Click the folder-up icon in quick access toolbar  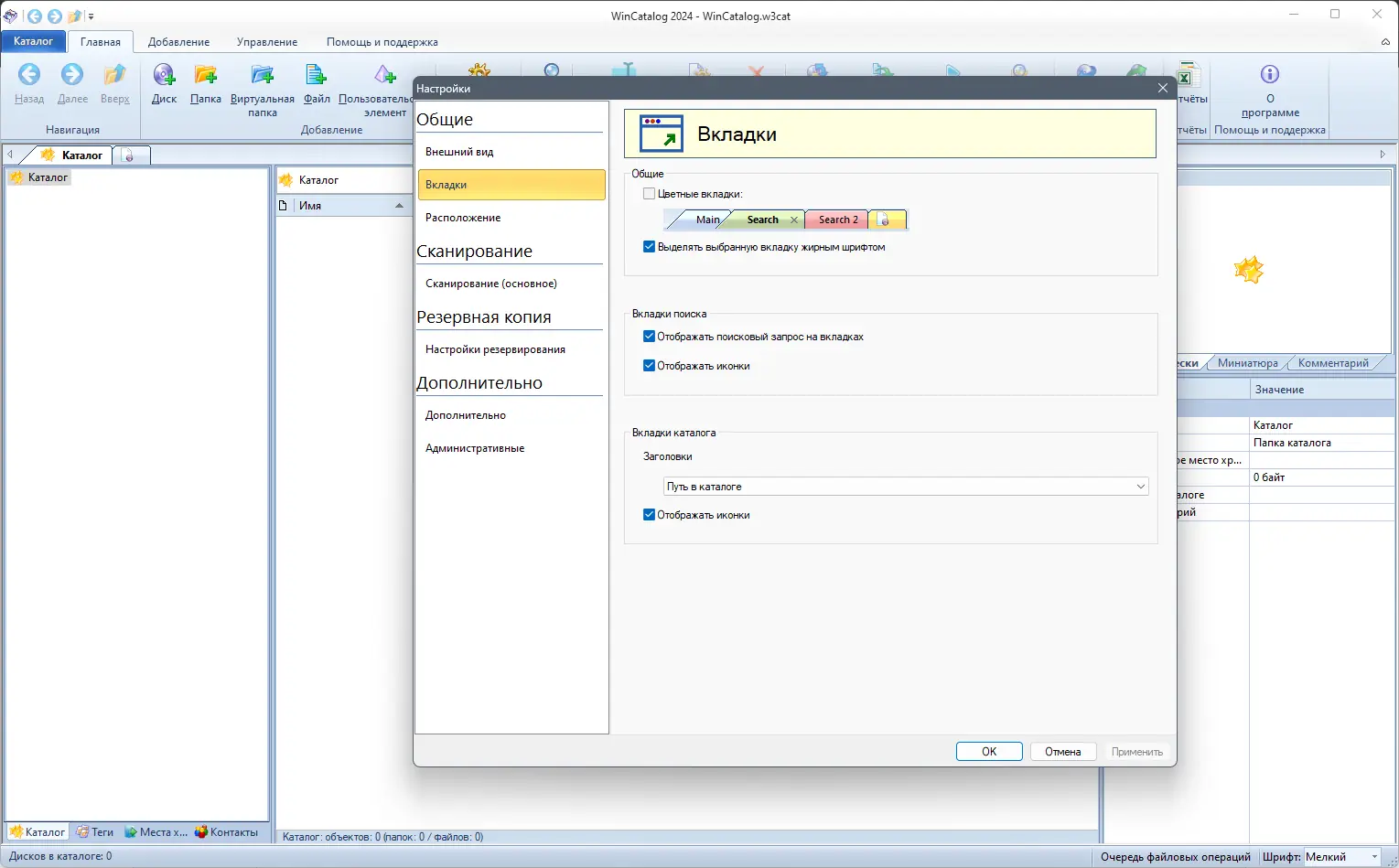[74, 16]
